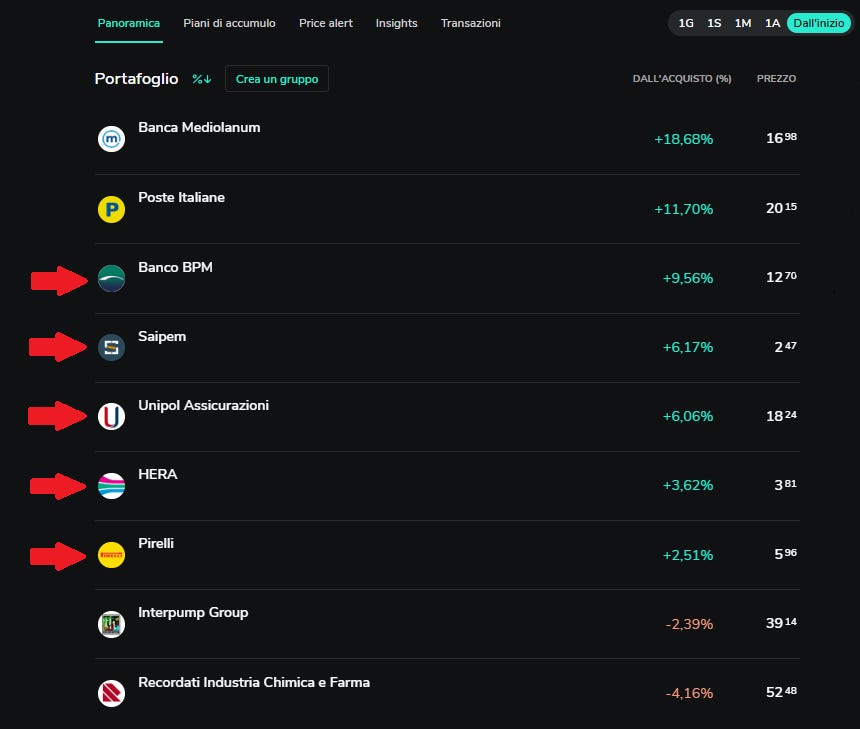Image resolution: width=860 pixels, height=729 pixels.
Task: Click the HERA striped logo icon
Action: tap(111, 486)
